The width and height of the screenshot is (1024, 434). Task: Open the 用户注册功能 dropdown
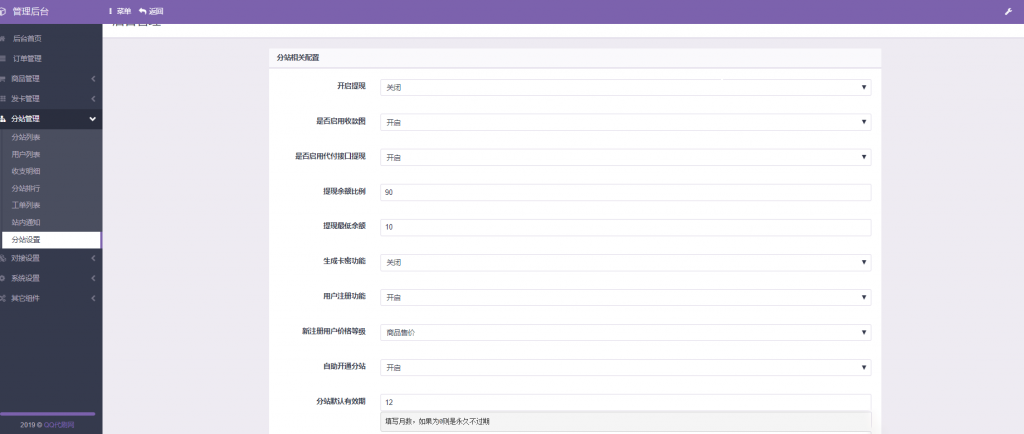coord(626,298)
